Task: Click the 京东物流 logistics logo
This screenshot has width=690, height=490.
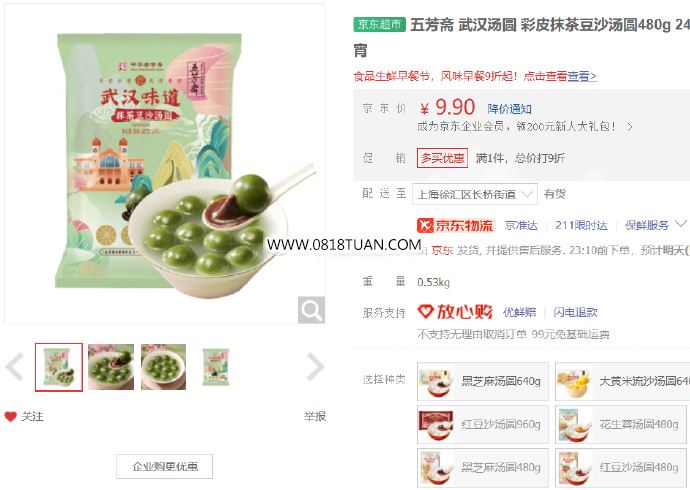Action: point(455,225)
